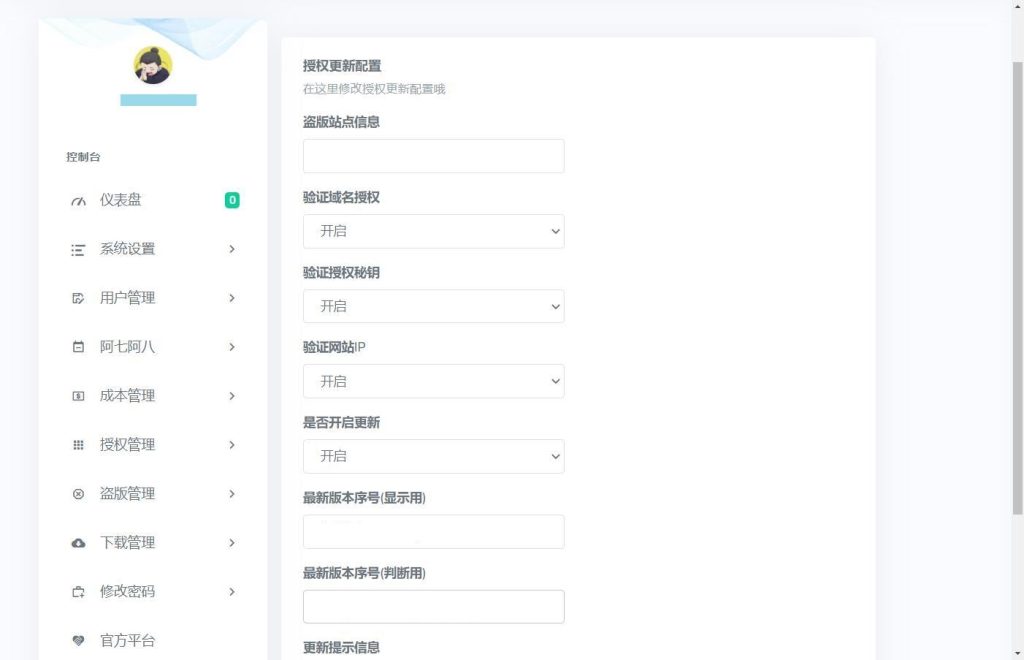This screenshot has height=660, width=1024.
Task: Click the 授权管理 grid icon
Action: (x=79, y=445)
